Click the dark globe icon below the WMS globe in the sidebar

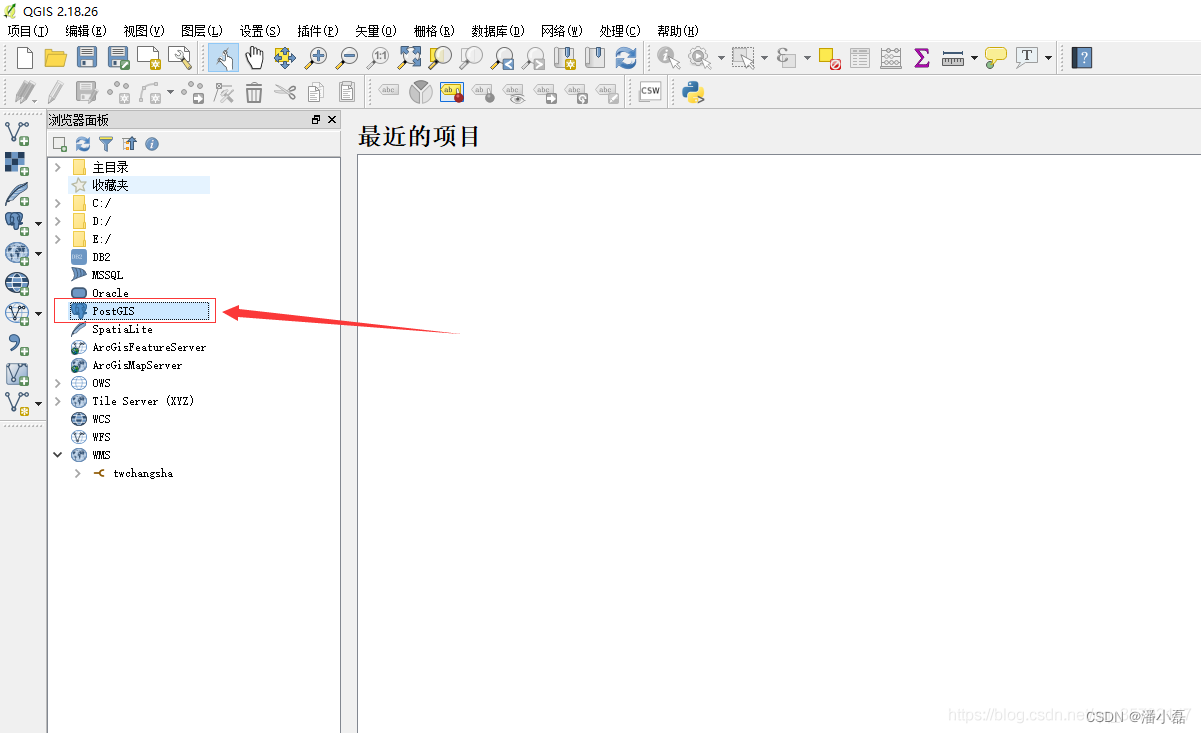point(17,283)
